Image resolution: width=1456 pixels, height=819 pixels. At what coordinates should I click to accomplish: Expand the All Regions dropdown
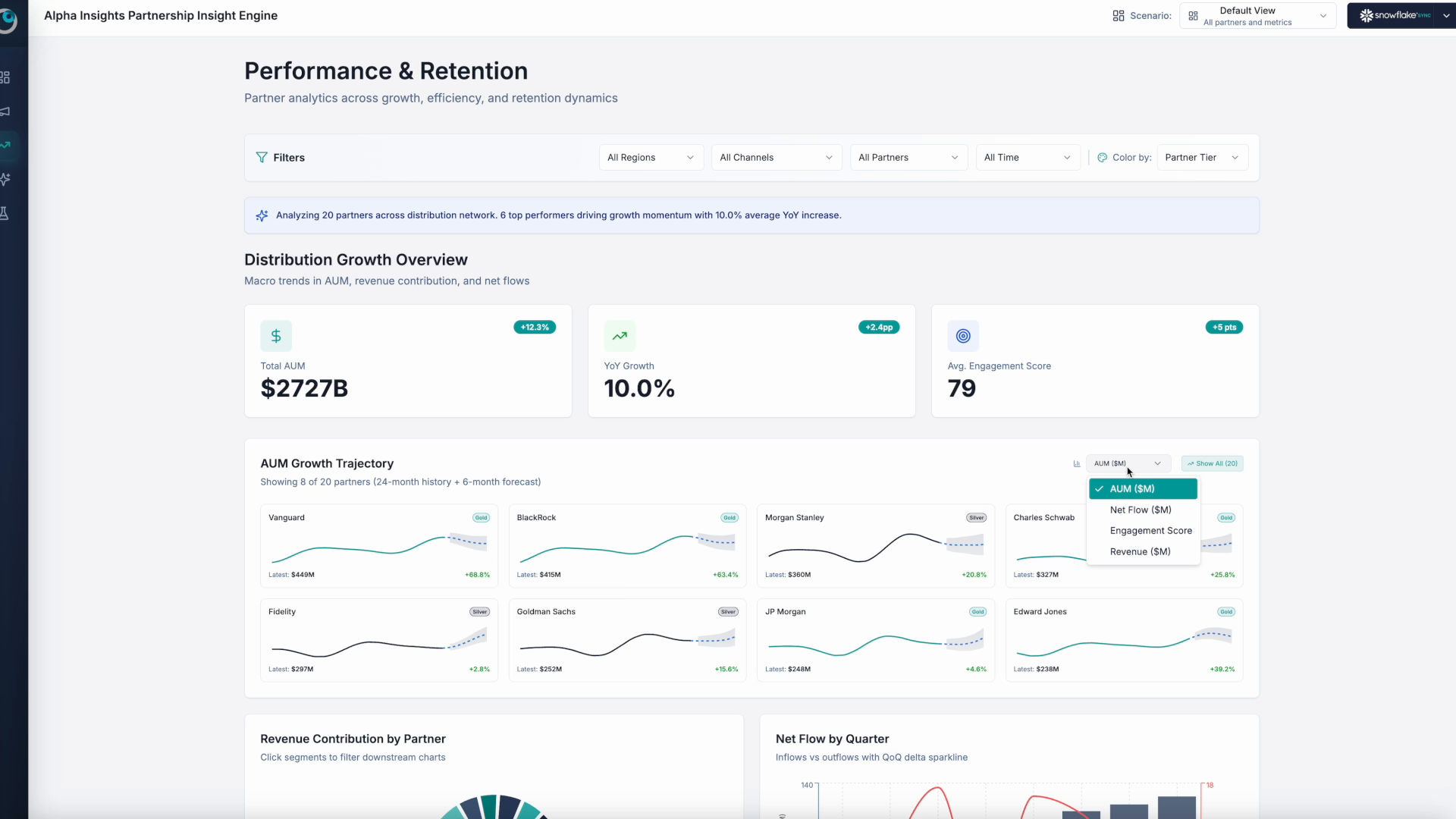click(650, 158)
